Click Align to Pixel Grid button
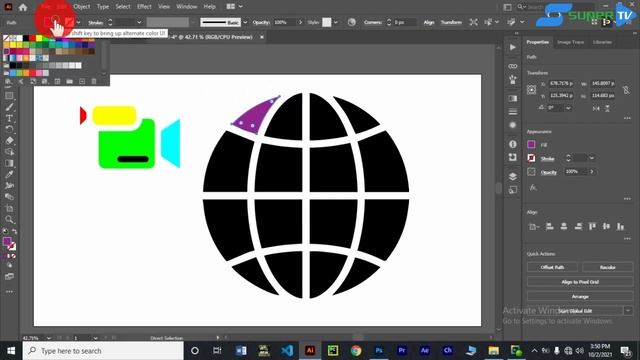The height and width of the screenshot is (360, 640). 580,282
